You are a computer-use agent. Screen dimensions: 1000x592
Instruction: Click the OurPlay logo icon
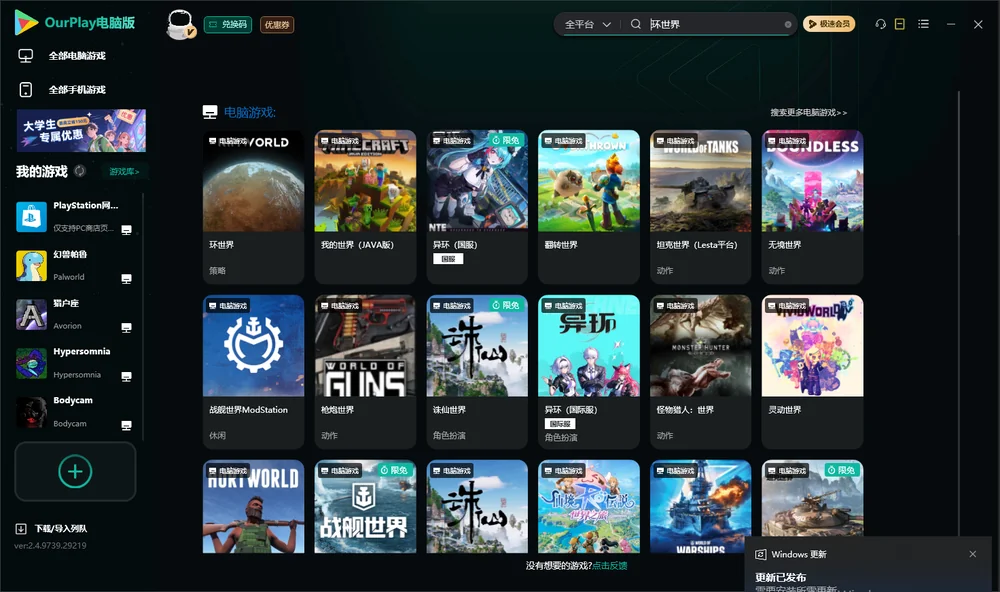tap(26, 23)
